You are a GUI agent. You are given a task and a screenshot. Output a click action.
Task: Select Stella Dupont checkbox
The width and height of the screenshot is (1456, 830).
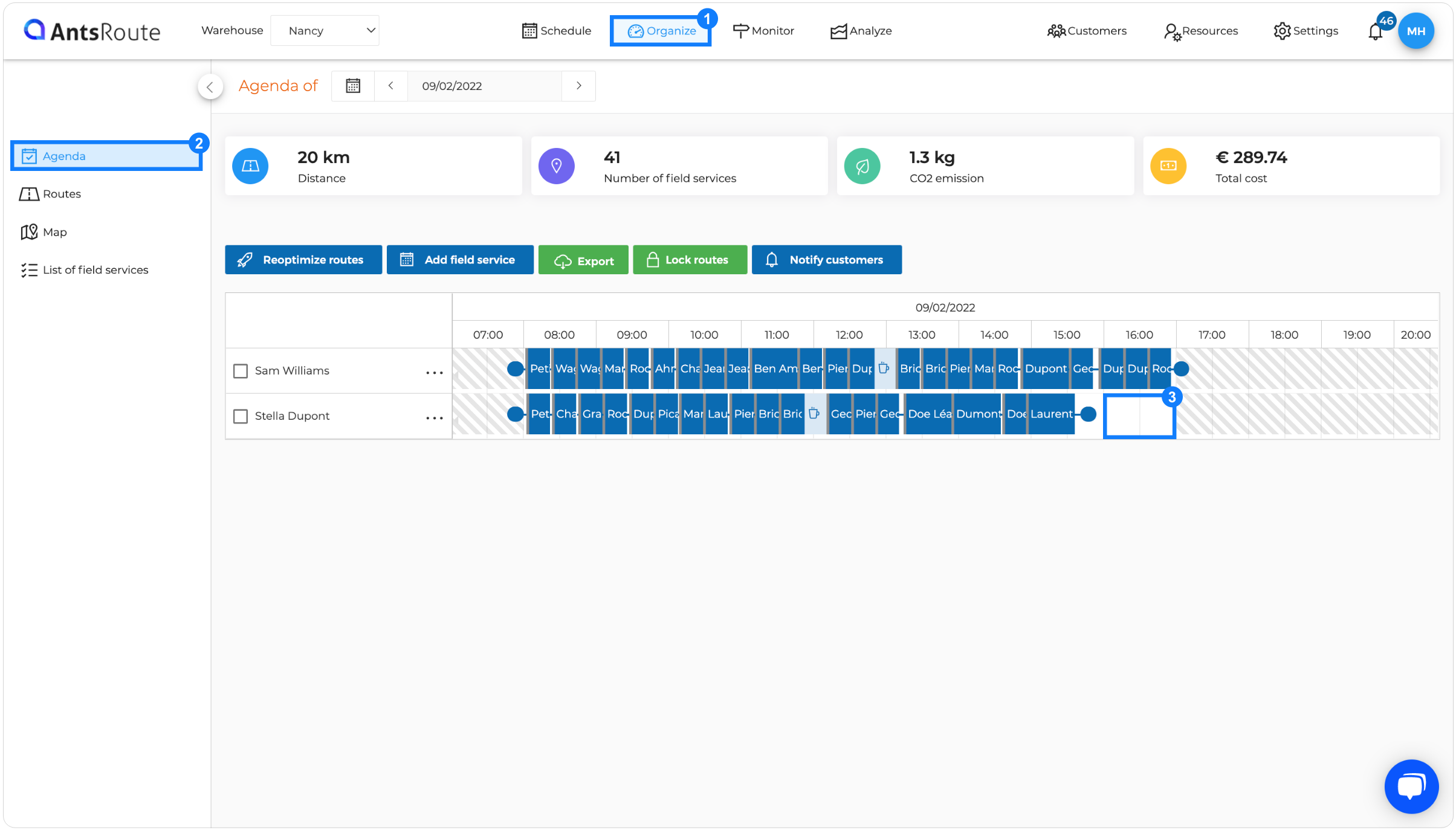(x=241, y=416)
